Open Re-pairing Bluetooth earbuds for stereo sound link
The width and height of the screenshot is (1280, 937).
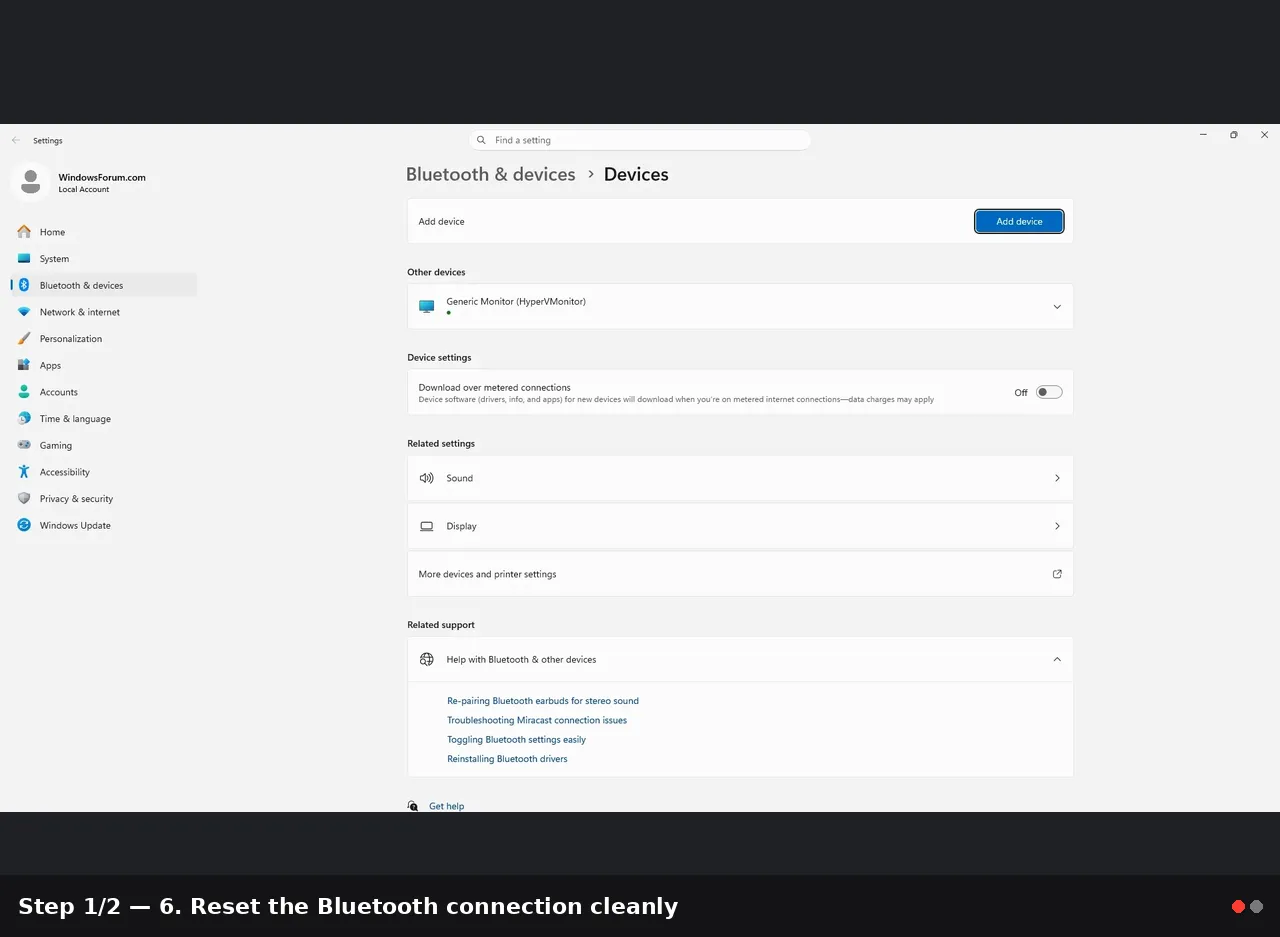(543, 701)
